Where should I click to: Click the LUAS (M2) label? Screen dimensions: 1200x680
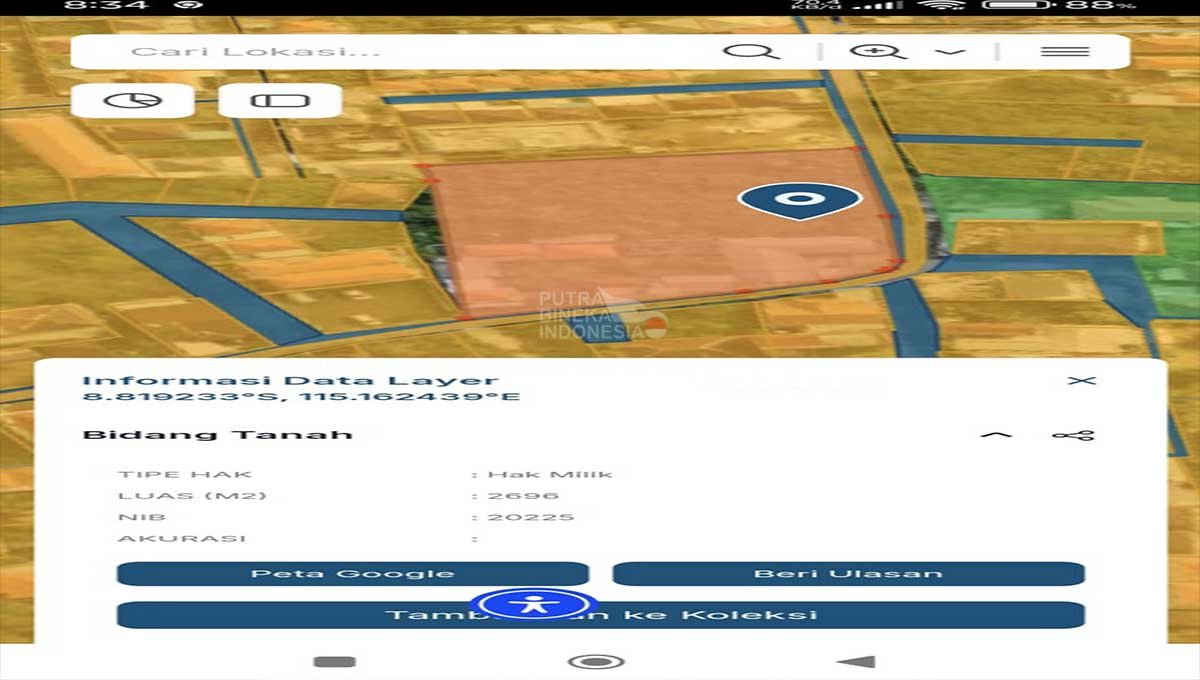pos(192,496)
